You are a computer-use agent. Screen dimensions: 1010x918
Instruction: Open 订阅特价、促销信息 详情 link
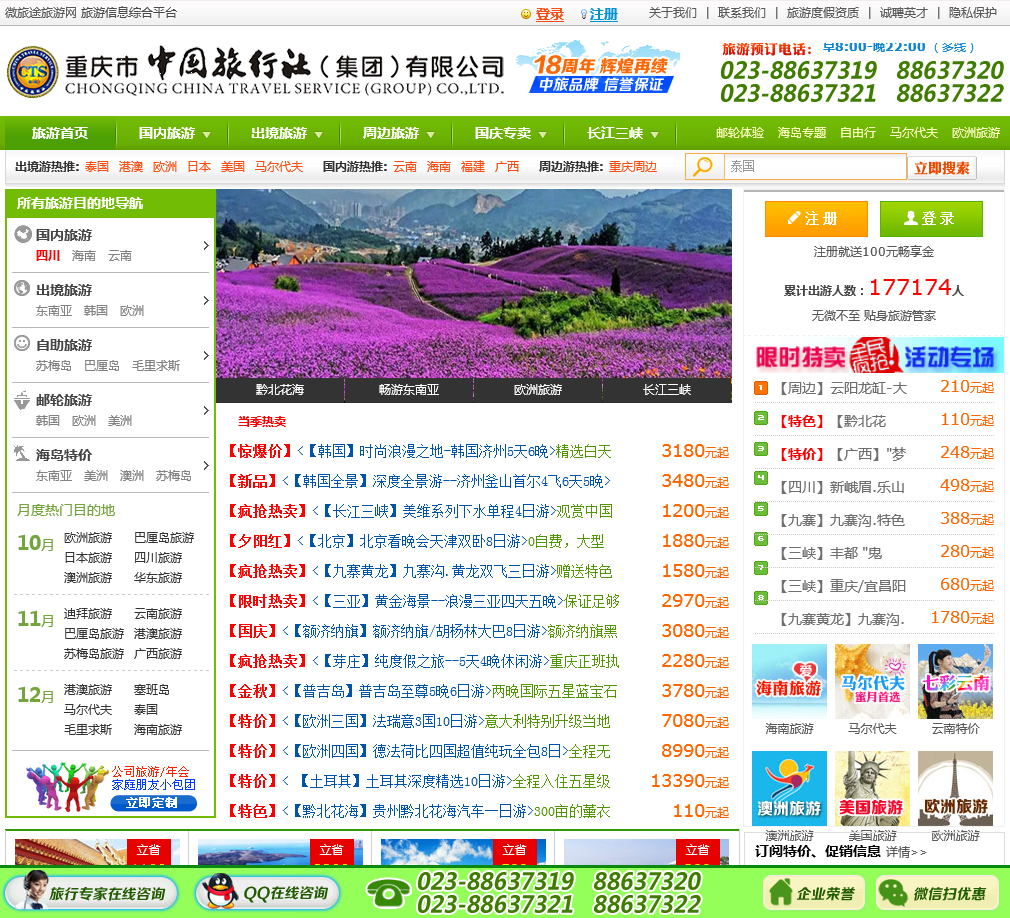point(906,852)
